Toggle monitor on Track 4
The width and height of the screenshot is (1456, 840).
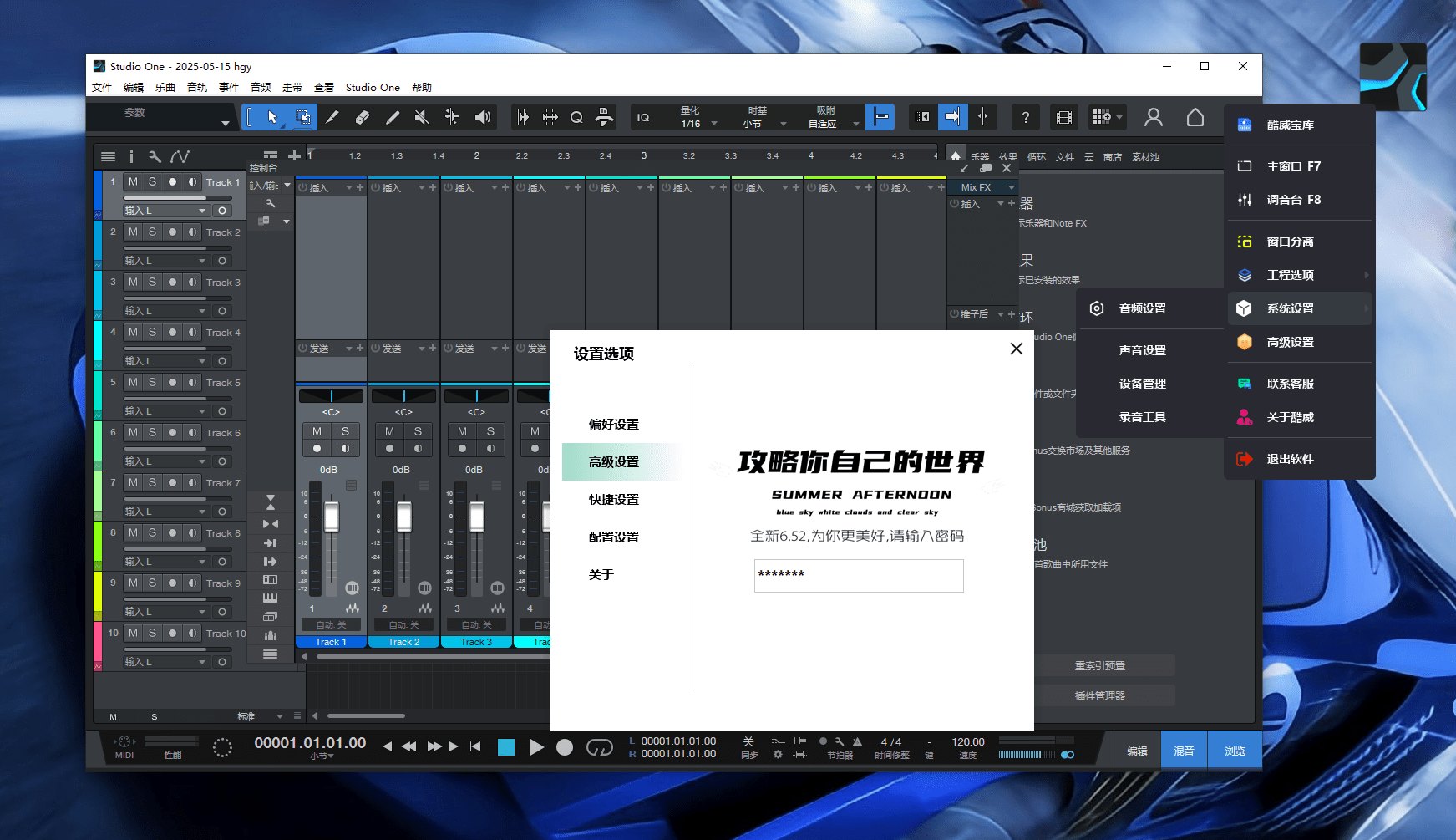click(x=192, y=332)
